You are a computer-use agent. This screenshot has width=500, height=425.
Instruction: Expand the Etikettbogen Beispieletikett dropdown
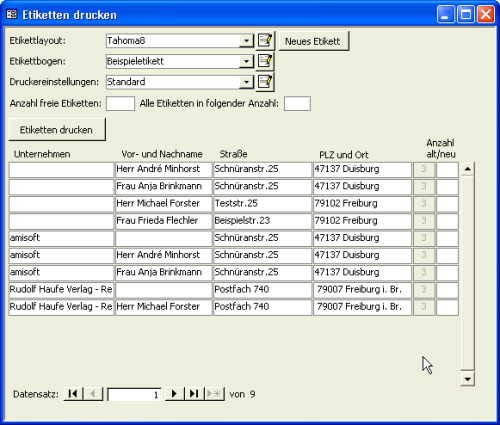(x=246, y=62)
